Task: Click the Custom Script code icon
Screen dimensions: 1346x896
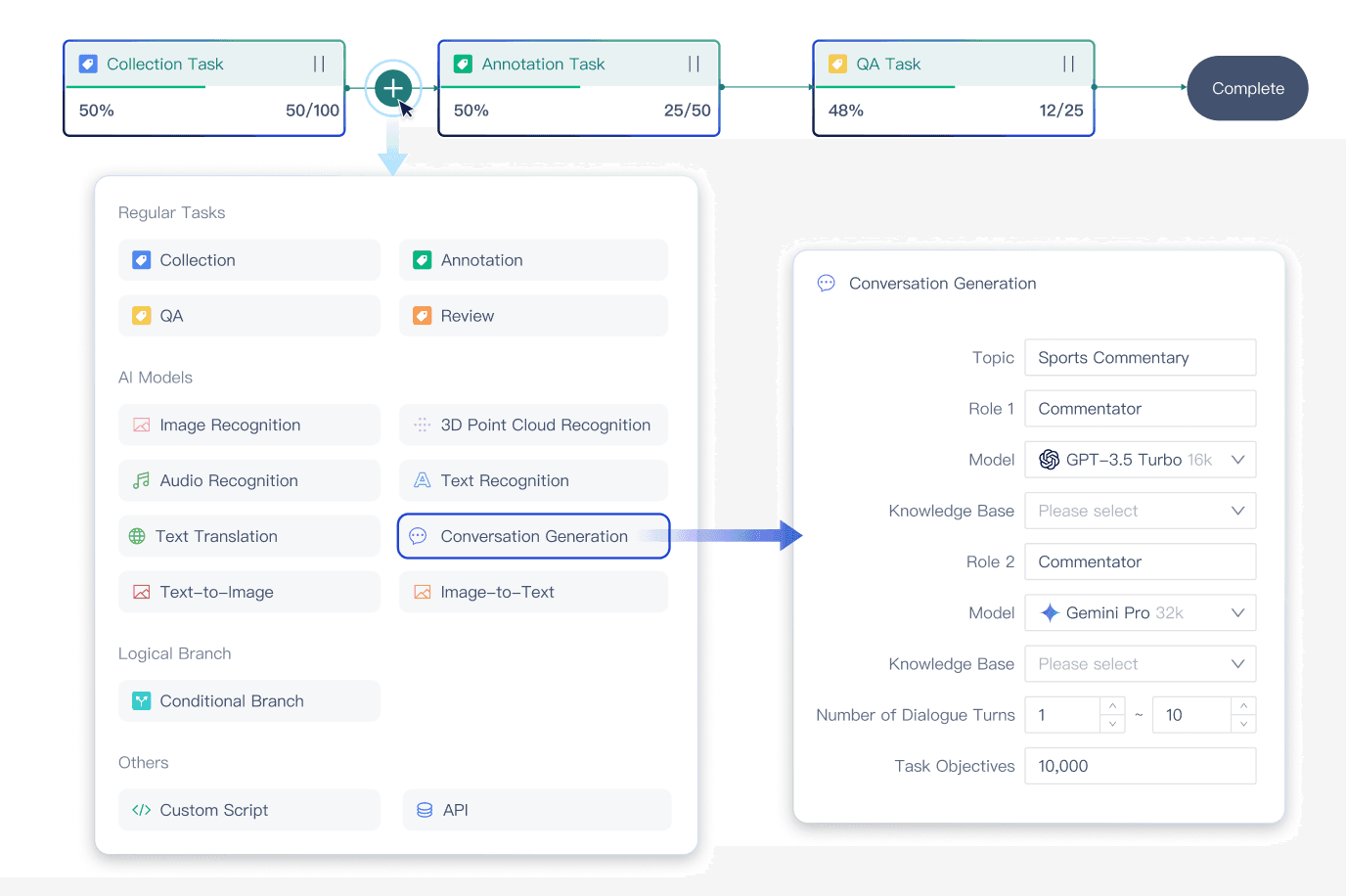Action: (142, 811)
